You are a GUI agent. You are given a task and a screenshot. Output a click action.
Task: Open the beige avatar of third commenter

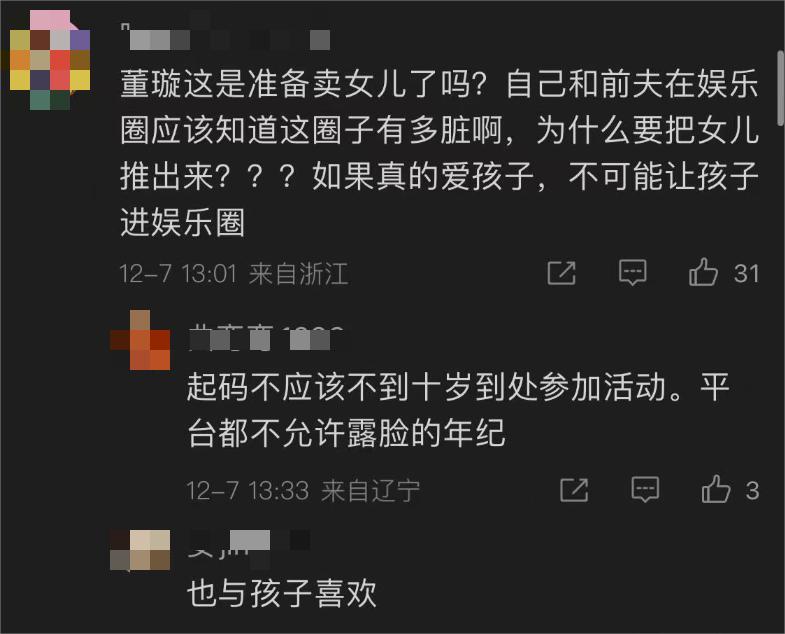[140, 550]
